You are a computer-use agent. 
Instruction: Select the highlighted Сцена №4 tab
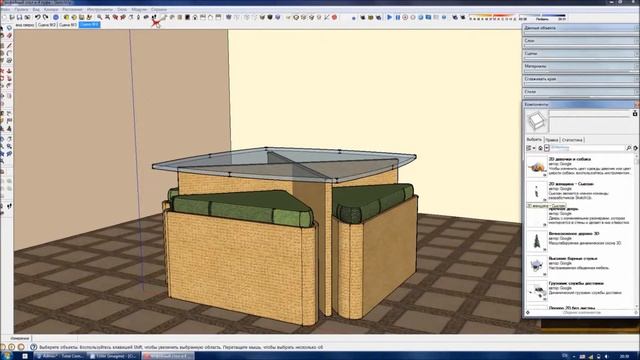click(x=89, y=25)
